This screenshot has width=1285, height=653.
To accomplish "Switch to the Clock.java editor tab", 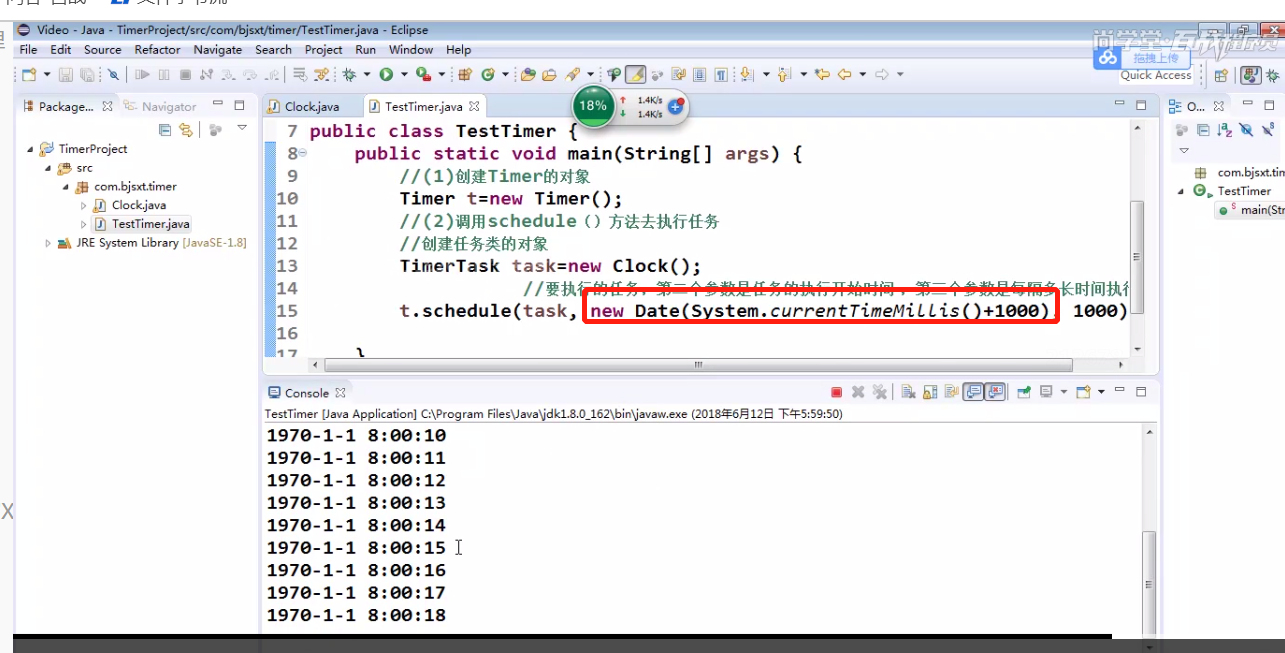I will pyautogui.click(x=311, y=106).
